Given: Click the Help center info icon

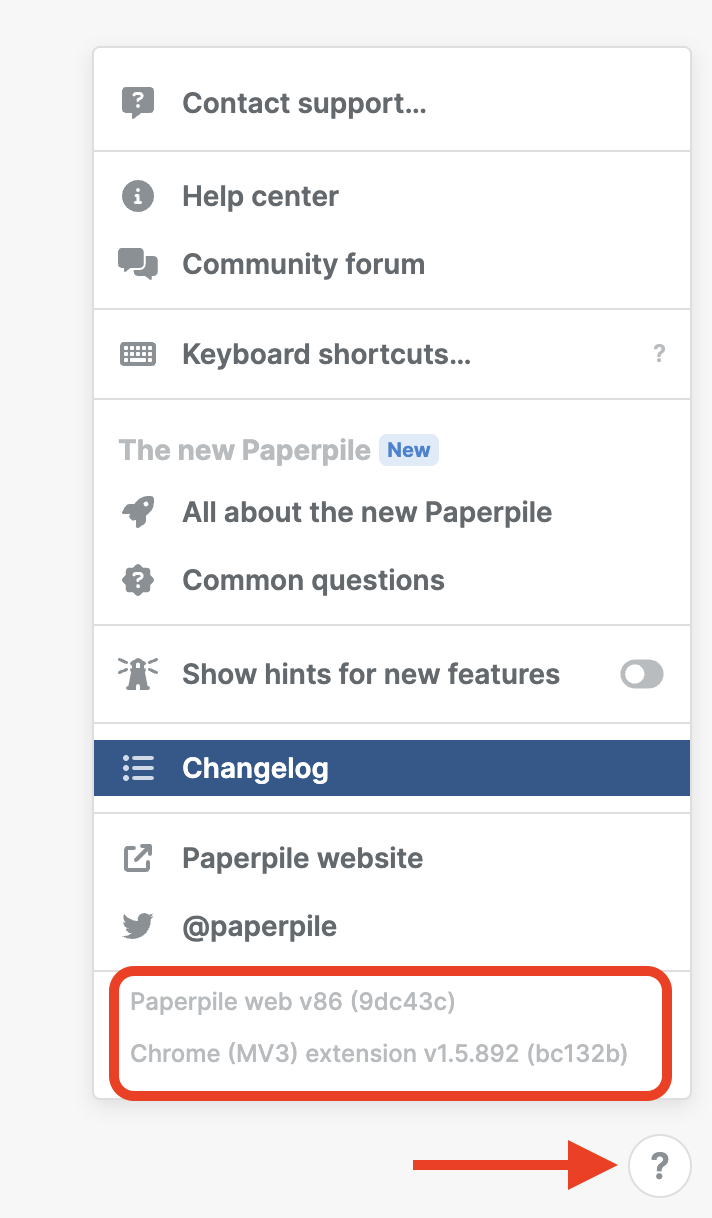Looking at the screenshot, I should tap(137, 196).
